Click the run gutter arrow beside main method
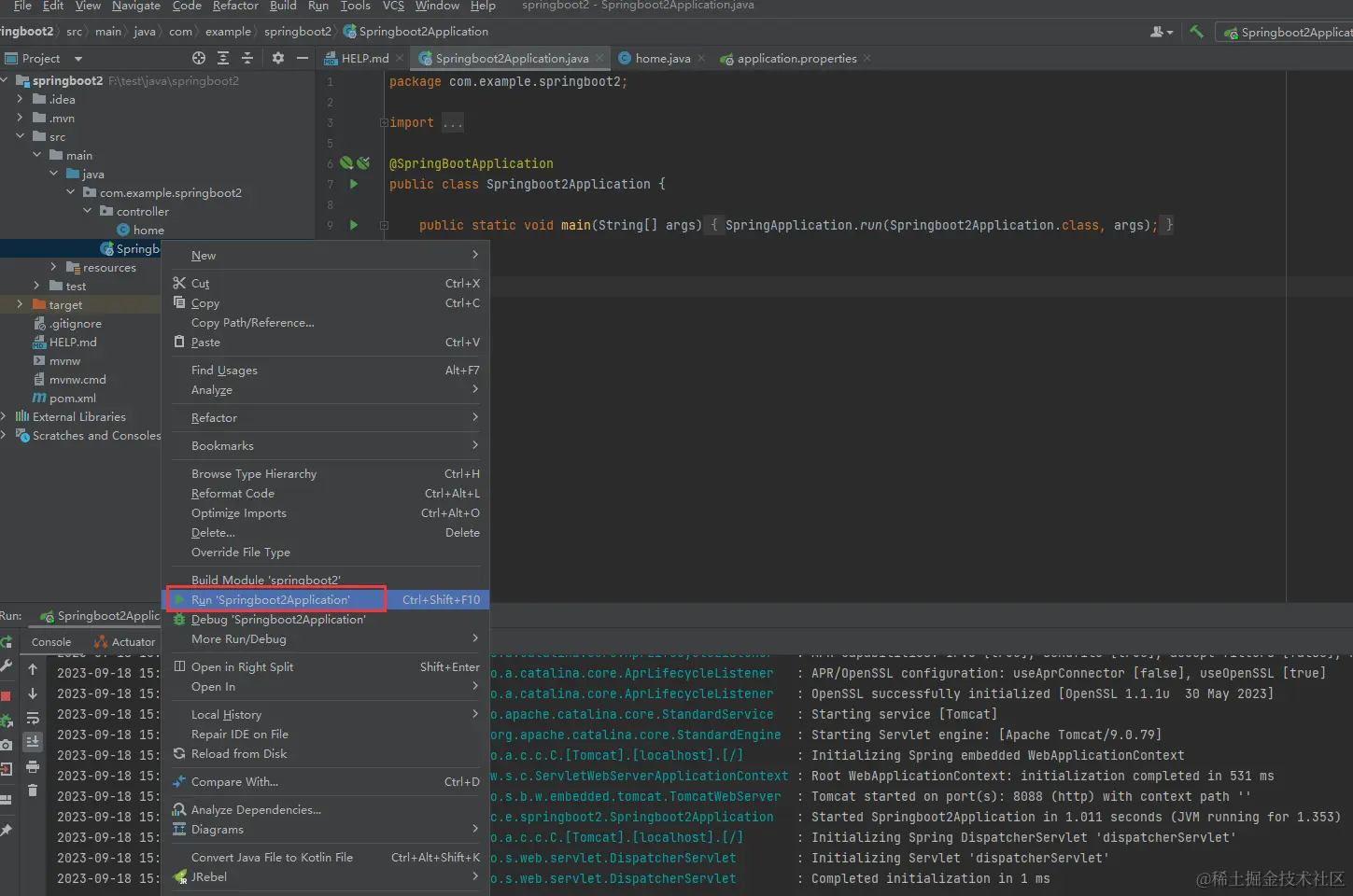Image resolution: width=1353 pixels, height=896 pixels. click(x=354, y=225)
